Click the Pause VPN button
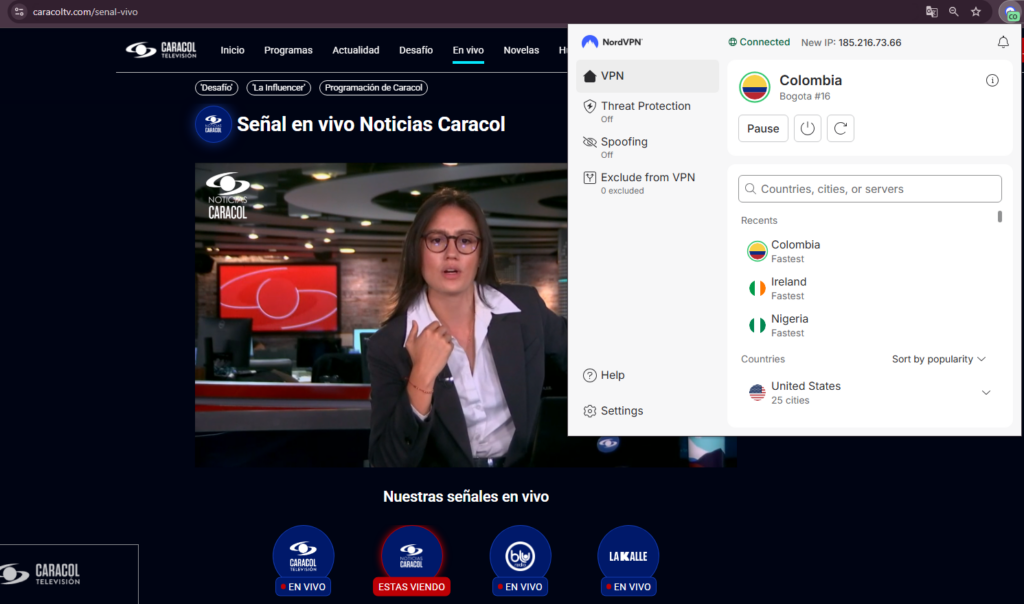Viewport: 1024px width, 604px height. tap(763, 129)
